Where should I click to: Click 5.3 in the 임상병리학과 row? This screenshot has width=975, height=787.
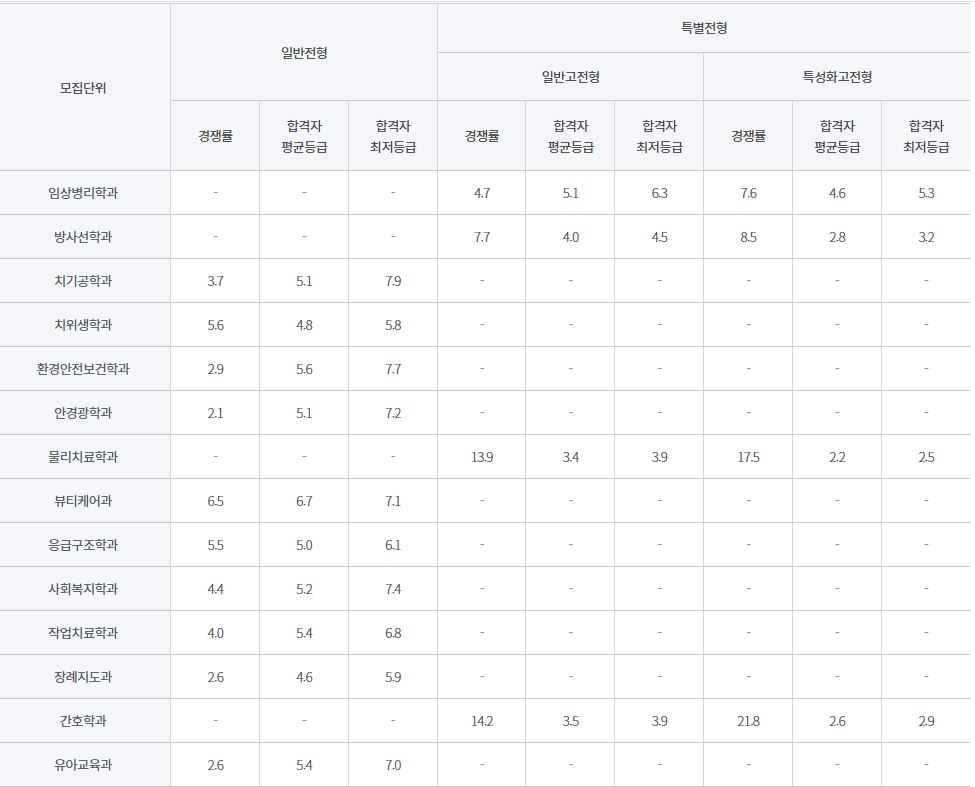[x=926, y=193]
